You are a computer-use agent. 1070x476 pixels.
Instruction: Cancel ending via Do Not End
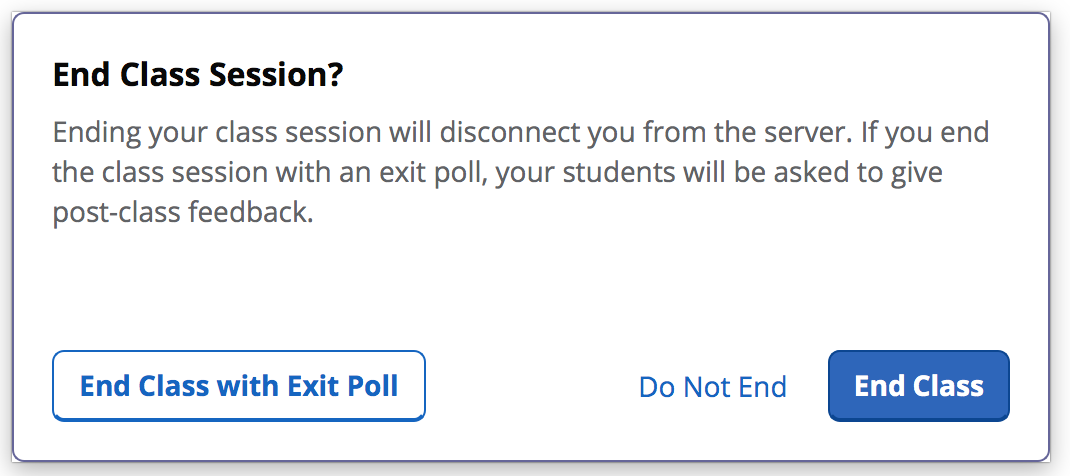[x=712, y=387]
